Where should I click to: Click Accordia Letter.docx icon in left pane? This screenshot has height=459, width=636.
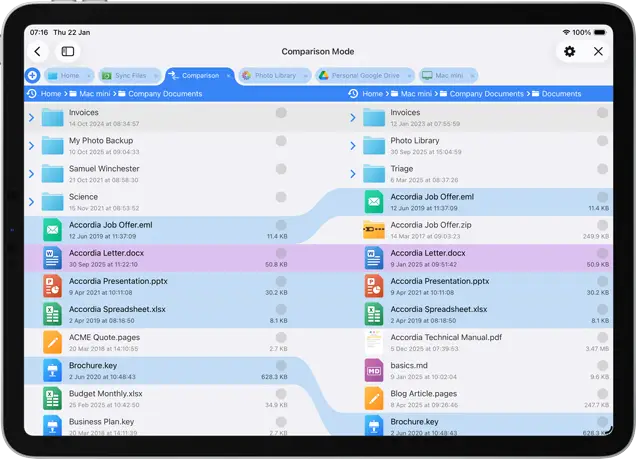(52, 258)
